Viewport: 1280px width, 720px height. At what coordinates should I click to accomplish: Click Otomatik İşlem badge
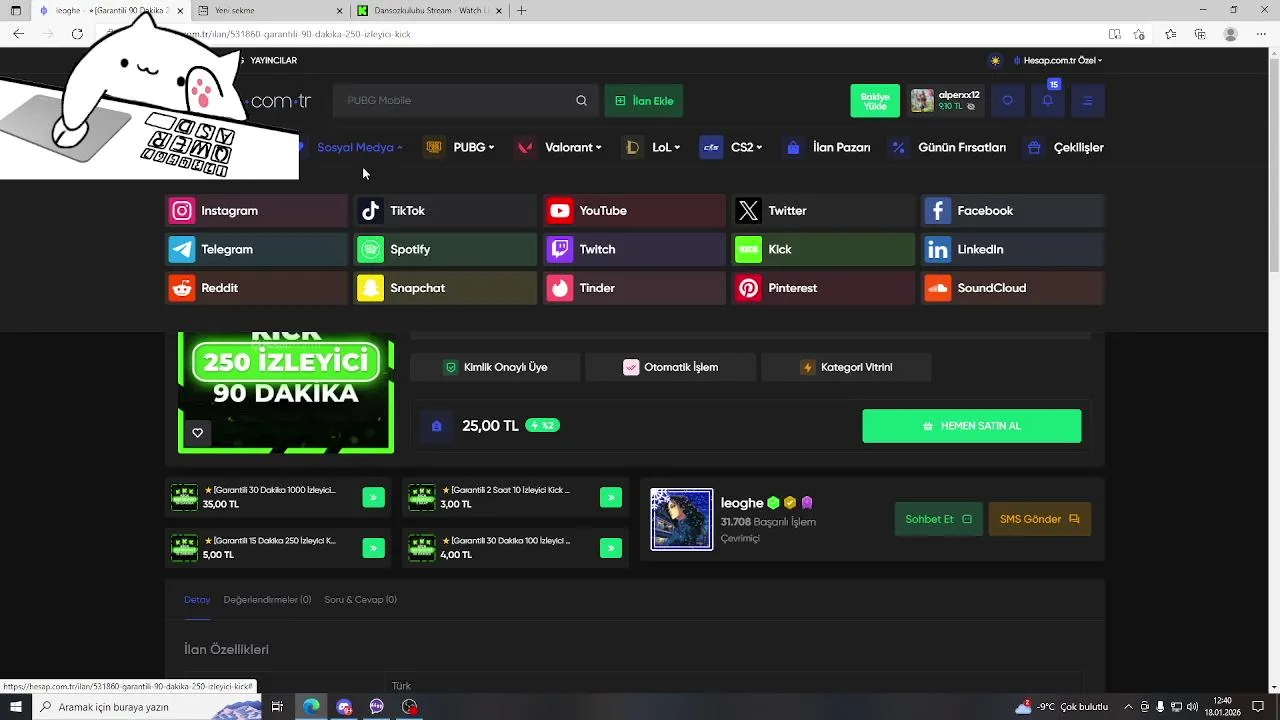click(x=670, y=367)
